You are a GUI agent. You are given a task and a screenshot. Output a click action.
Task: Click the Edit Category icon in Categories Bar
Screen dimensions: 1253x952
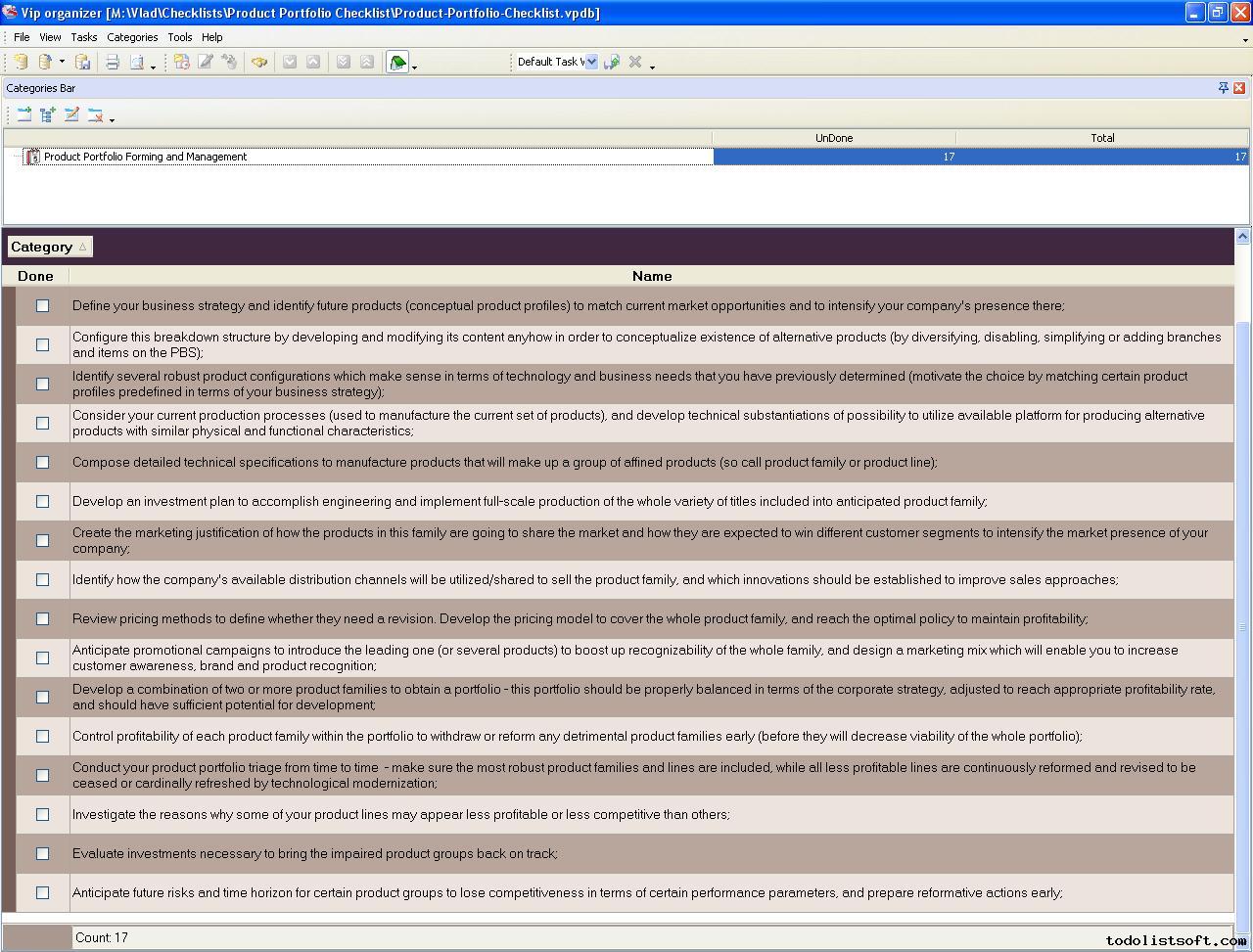click(x=71, y=114)
